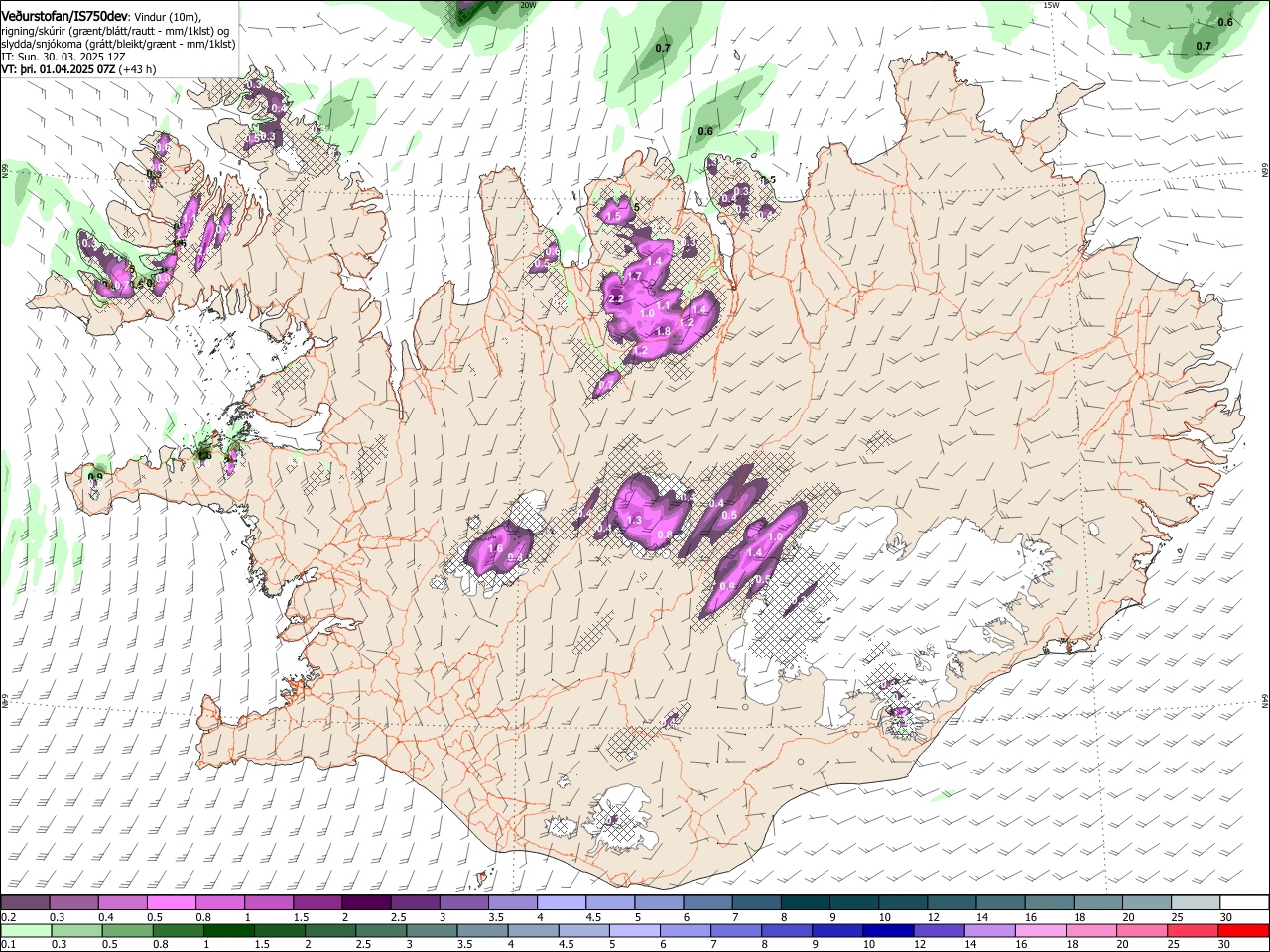Viewport: 1270px width, 952px height.
Task: Click the valid time 'VT: þri. 01.04.2025 07Z'
Action: point(58,70)
